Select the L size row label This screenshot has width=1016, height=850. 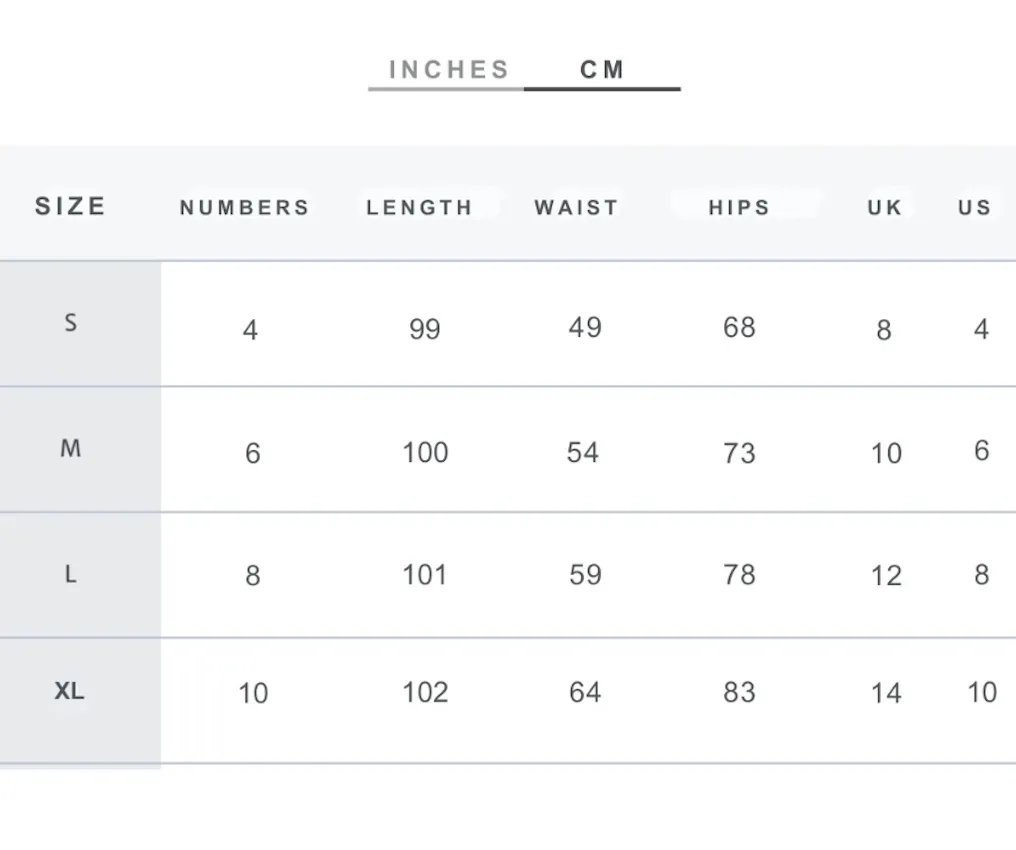click(x=71, y=574)
